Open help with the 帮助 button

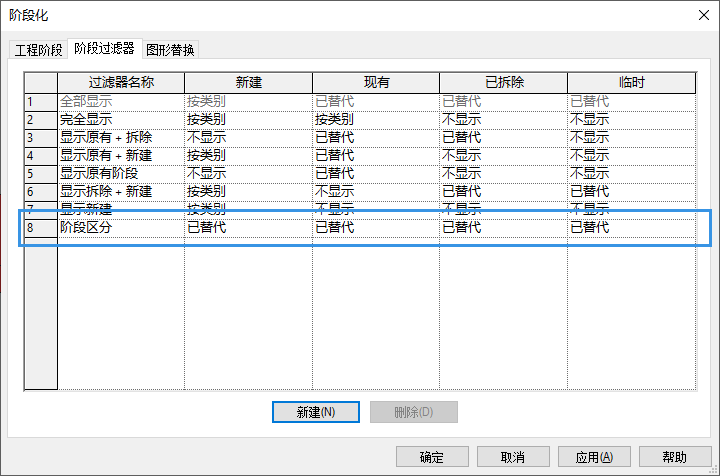[x=675, y=457]
